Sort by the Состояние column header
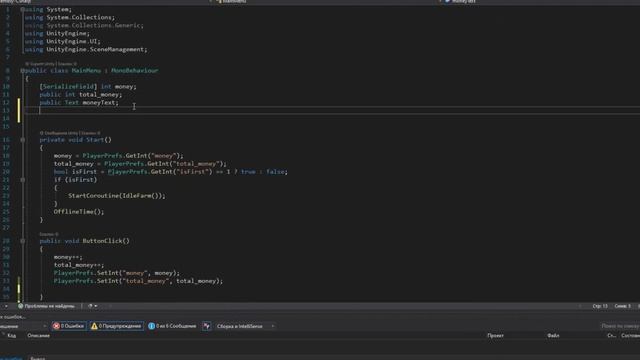 (x=630, y=336)
